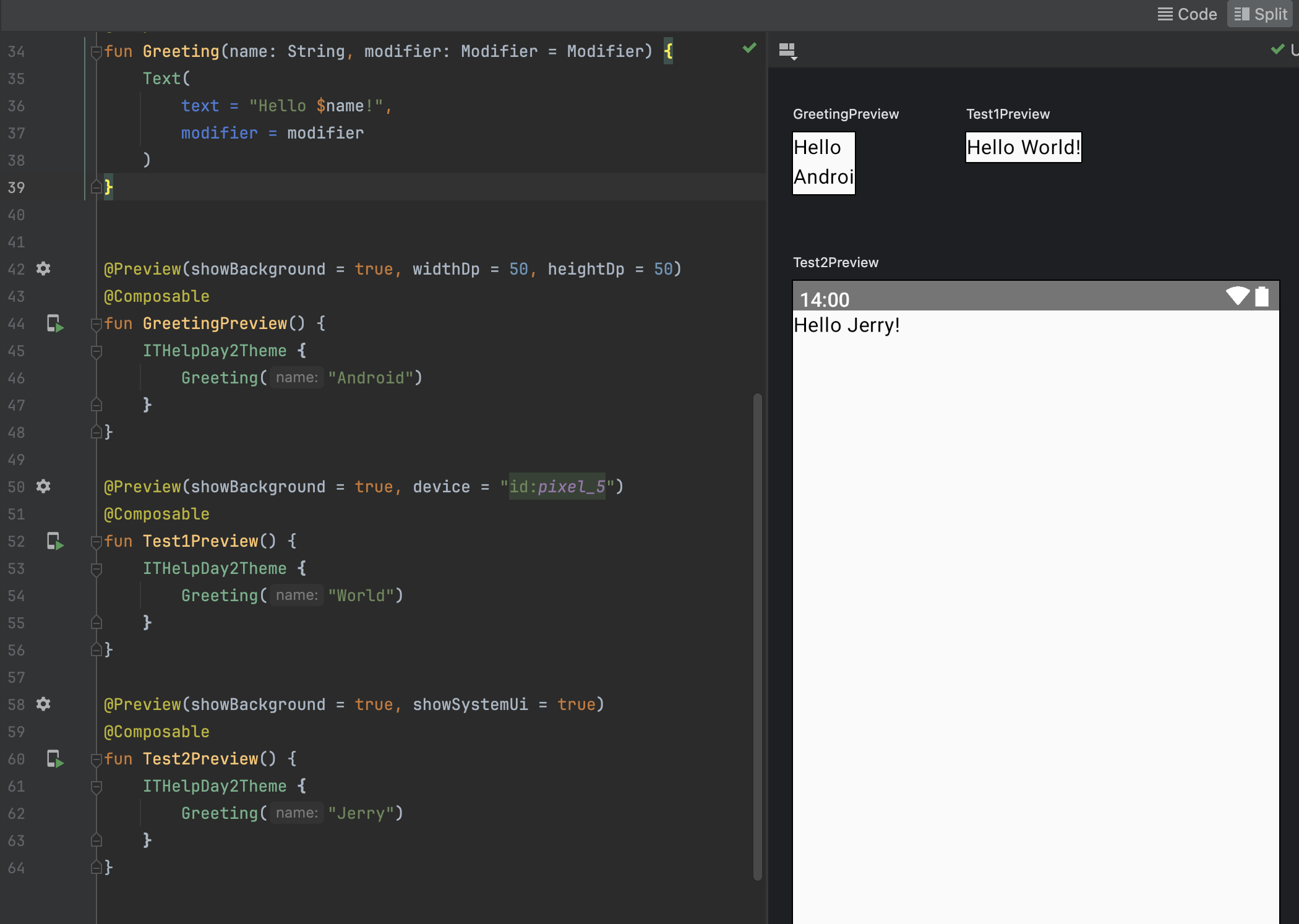Run GreetingPreview using its gutter run icon
This screenshot has width=1299, height=924.
pyautogui.click(x=55, y=323)
